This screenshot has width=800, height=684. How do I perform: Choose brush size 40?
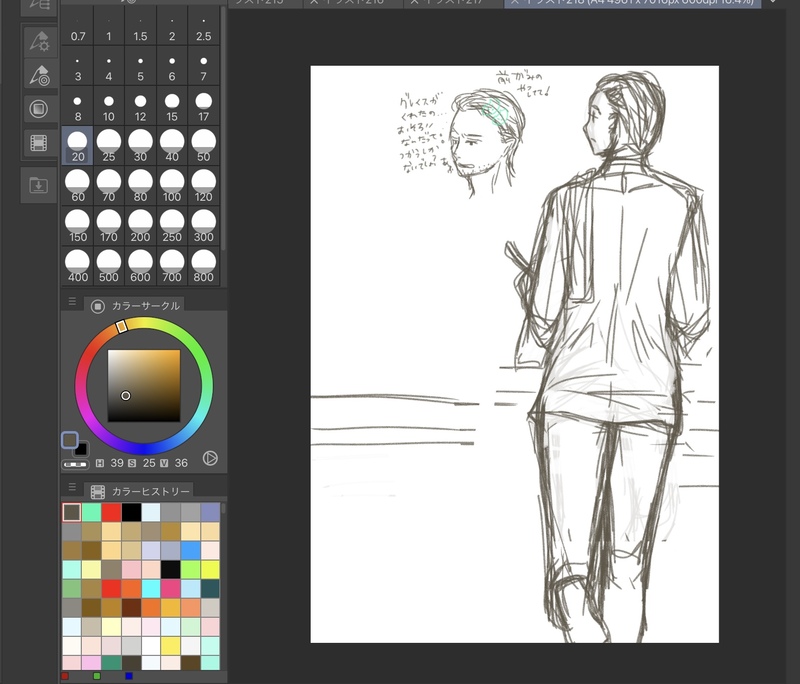(x=172, y=146)
